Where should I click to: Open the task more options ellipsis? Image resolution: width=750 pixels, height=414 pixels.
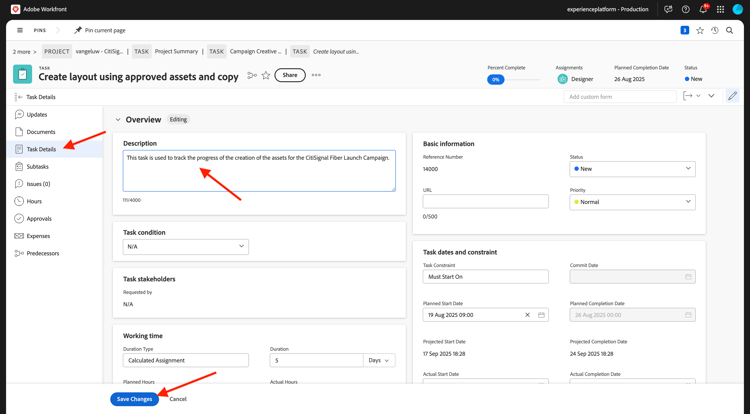coord(316,75)
